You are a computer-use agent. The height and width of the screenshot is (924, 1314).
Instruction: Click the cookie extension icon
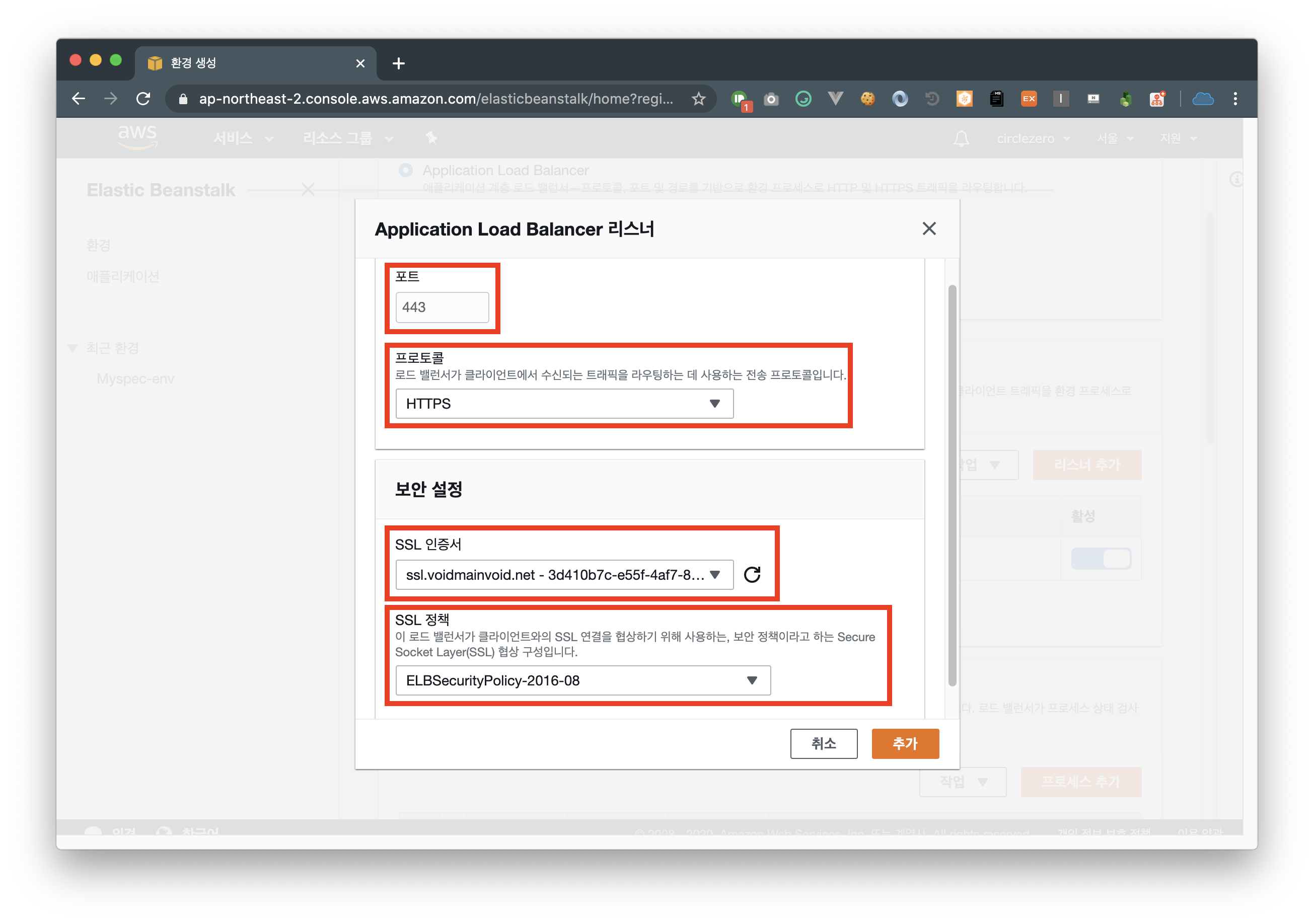pos(867,99)
